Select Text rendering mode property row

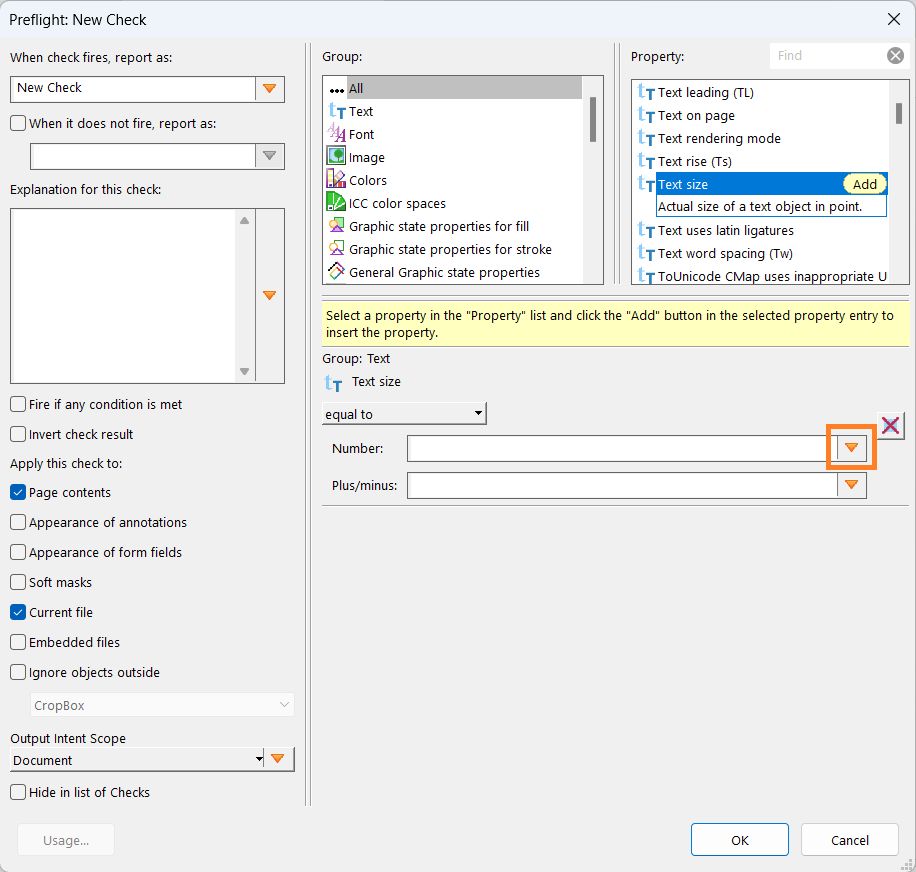[x=762, y=138]
